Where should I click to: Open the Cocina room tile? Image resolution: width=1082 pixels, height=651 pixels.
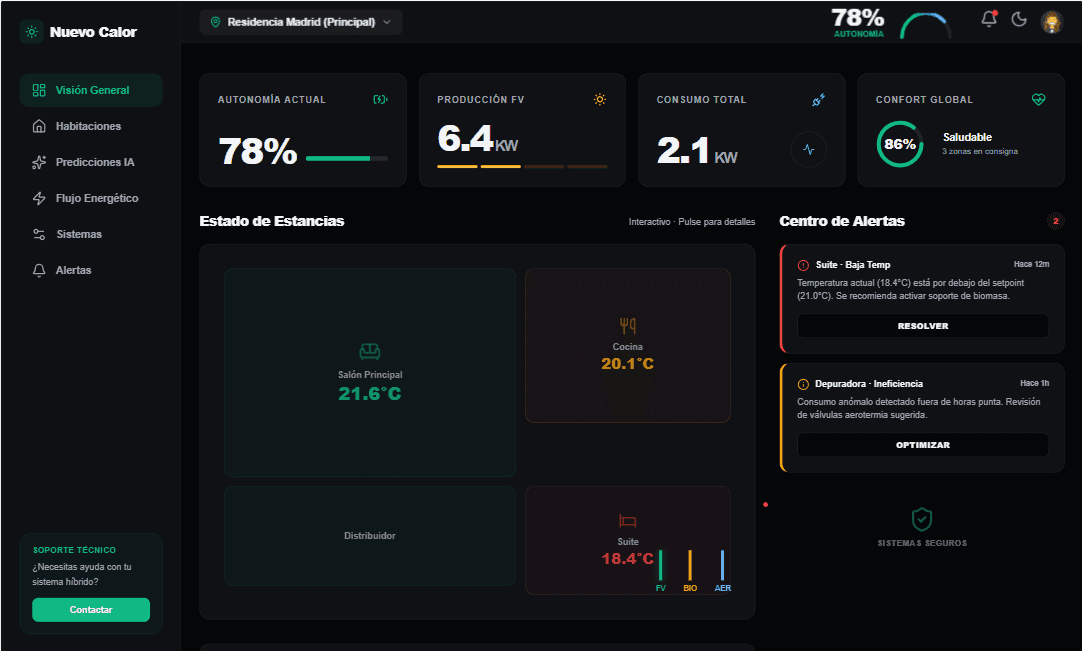coord(627,345)
